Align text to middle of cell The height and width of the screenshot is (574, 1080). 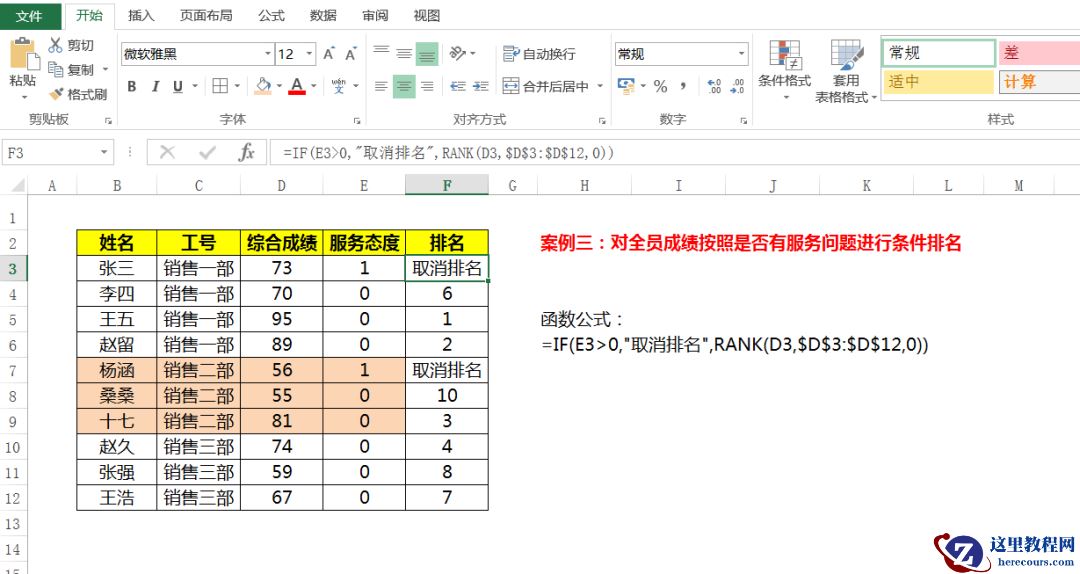click(404, 53)
